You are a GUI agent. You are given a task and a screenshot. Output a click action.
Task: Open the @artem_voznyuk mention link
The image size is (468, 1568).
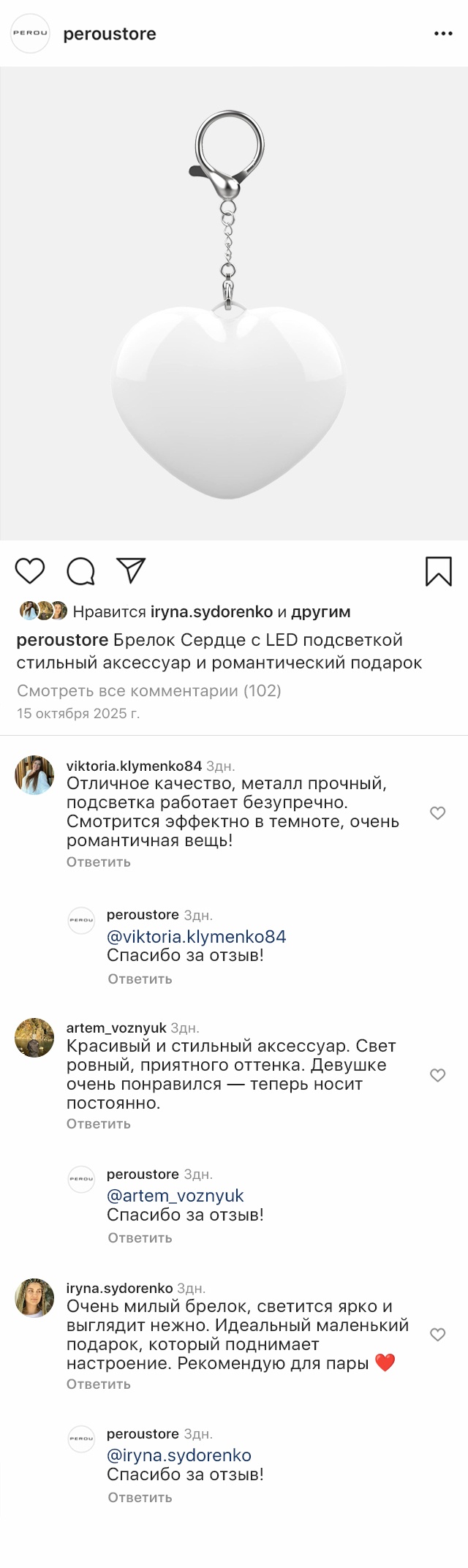click(x=175, y=1195)
